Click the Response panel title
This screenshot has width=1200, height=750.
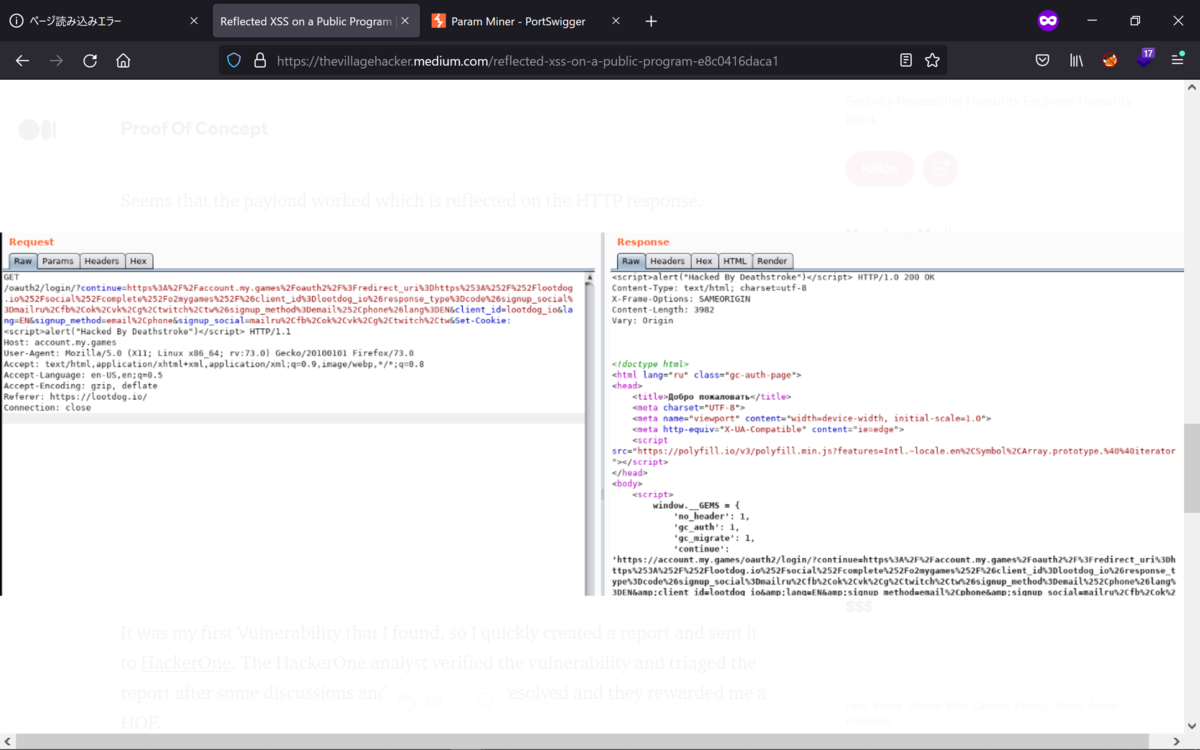[x=643, y=242]
